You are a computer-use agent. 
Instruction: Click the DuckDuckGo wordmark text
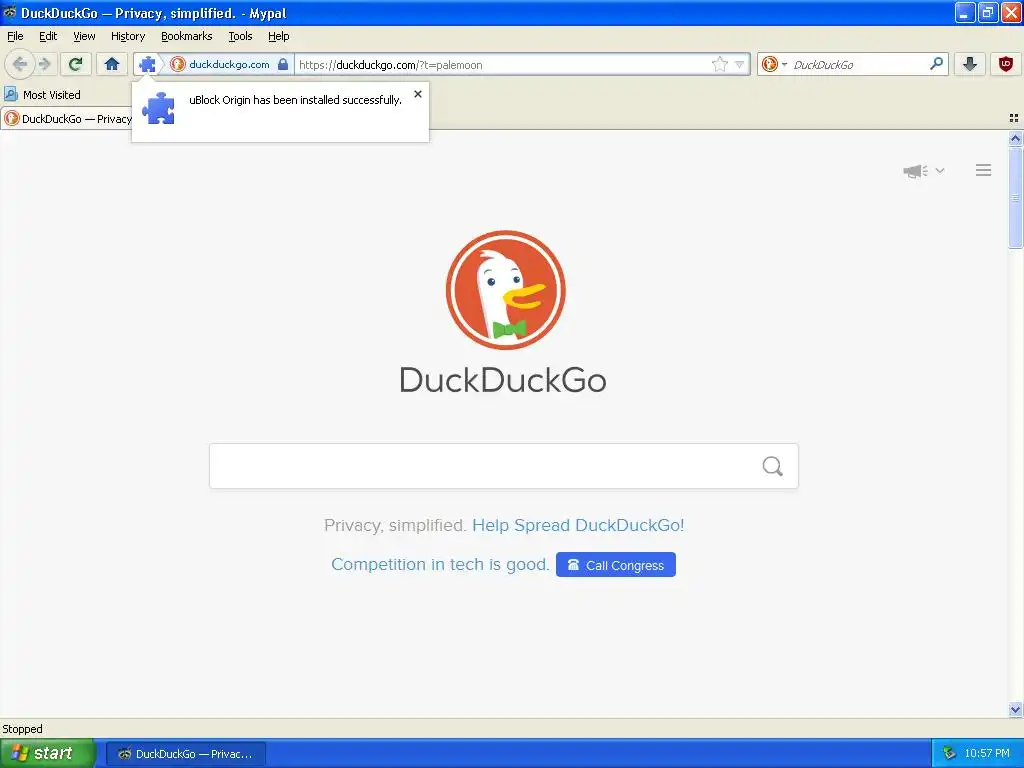[503, 380]
